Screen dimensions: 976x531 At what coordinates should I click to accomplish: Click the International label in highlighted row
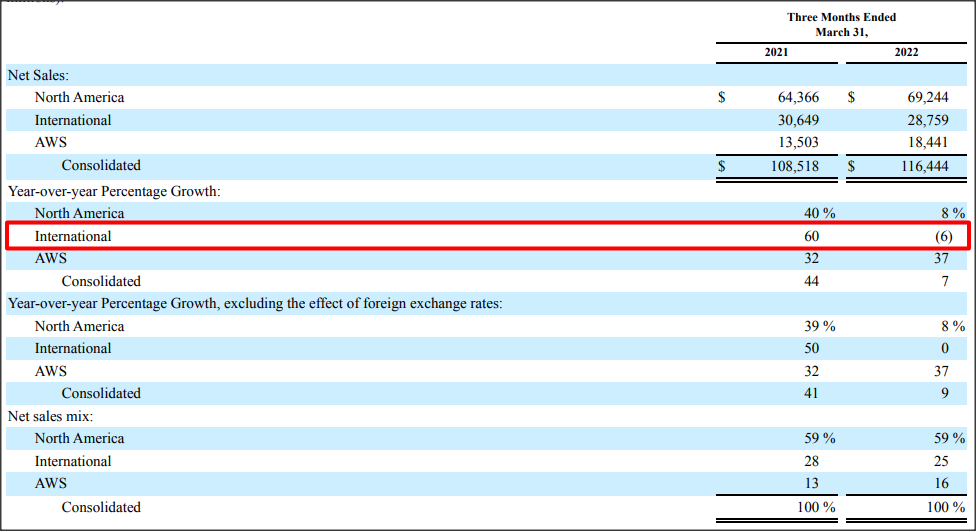coord(73,237)
